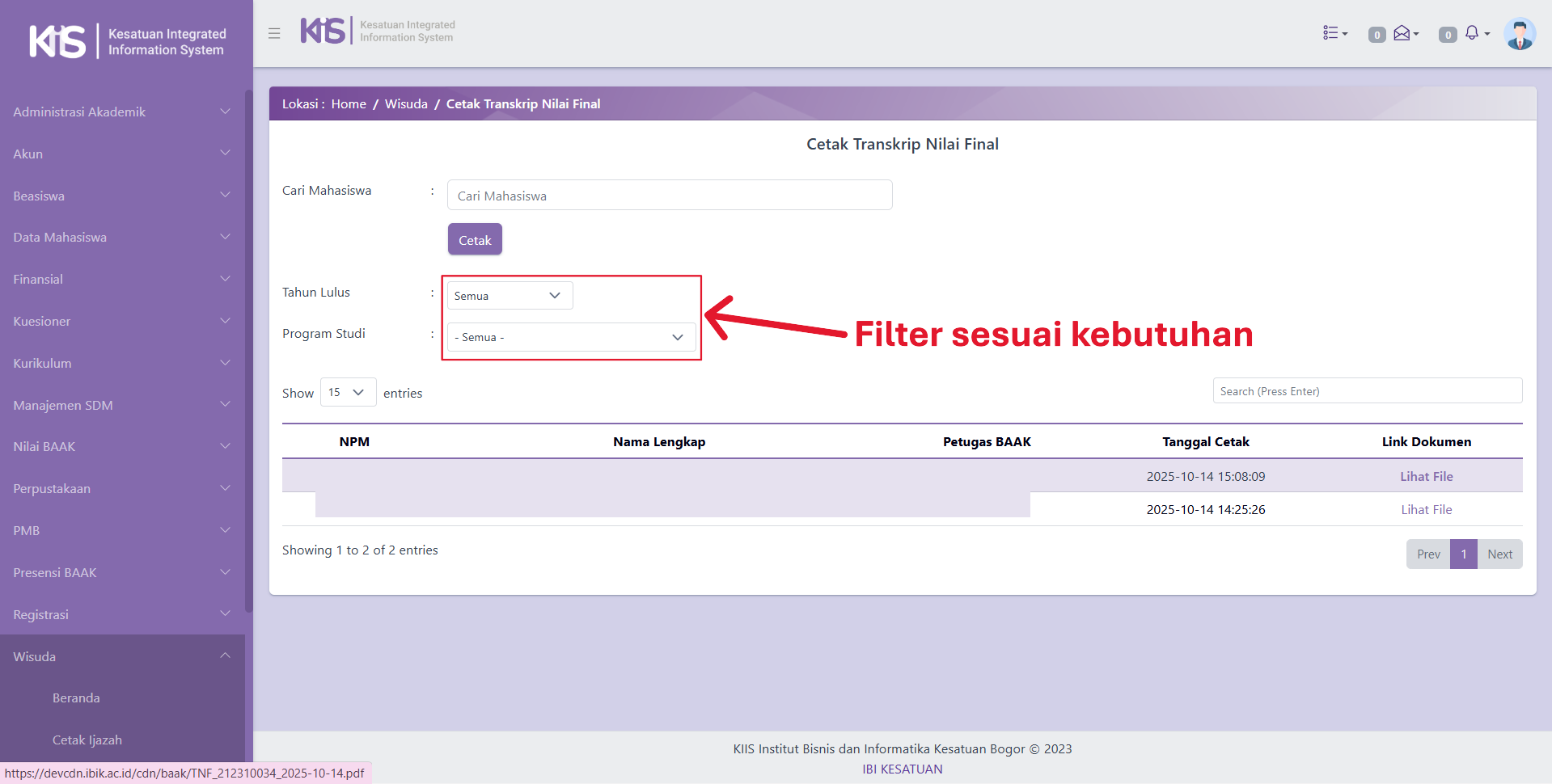Open the task list icon in header

[x=1334, y=33]
